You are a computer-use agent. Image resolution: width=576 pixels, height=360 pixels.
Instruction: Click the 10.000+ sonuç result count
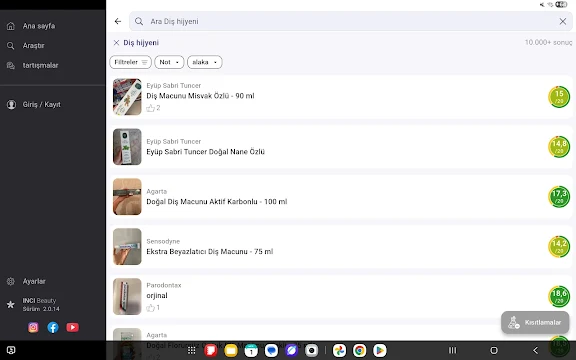point(548,43)
